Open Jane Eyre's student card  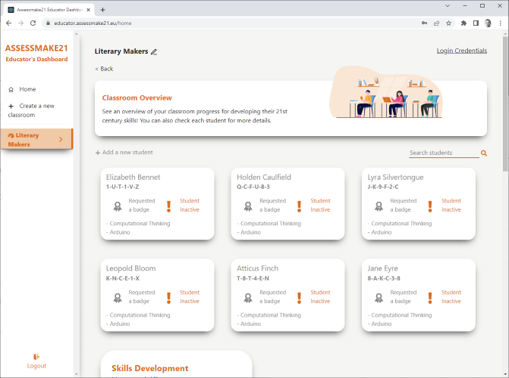(x=419, y=295)
